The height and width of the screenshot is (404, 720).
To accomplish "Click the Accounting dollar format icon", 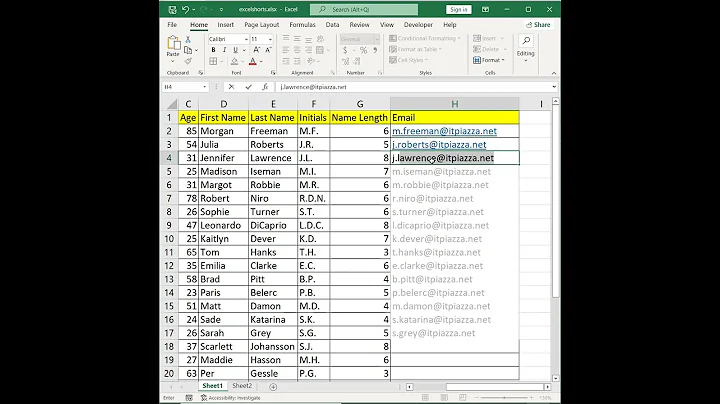I will pos(345,50).
